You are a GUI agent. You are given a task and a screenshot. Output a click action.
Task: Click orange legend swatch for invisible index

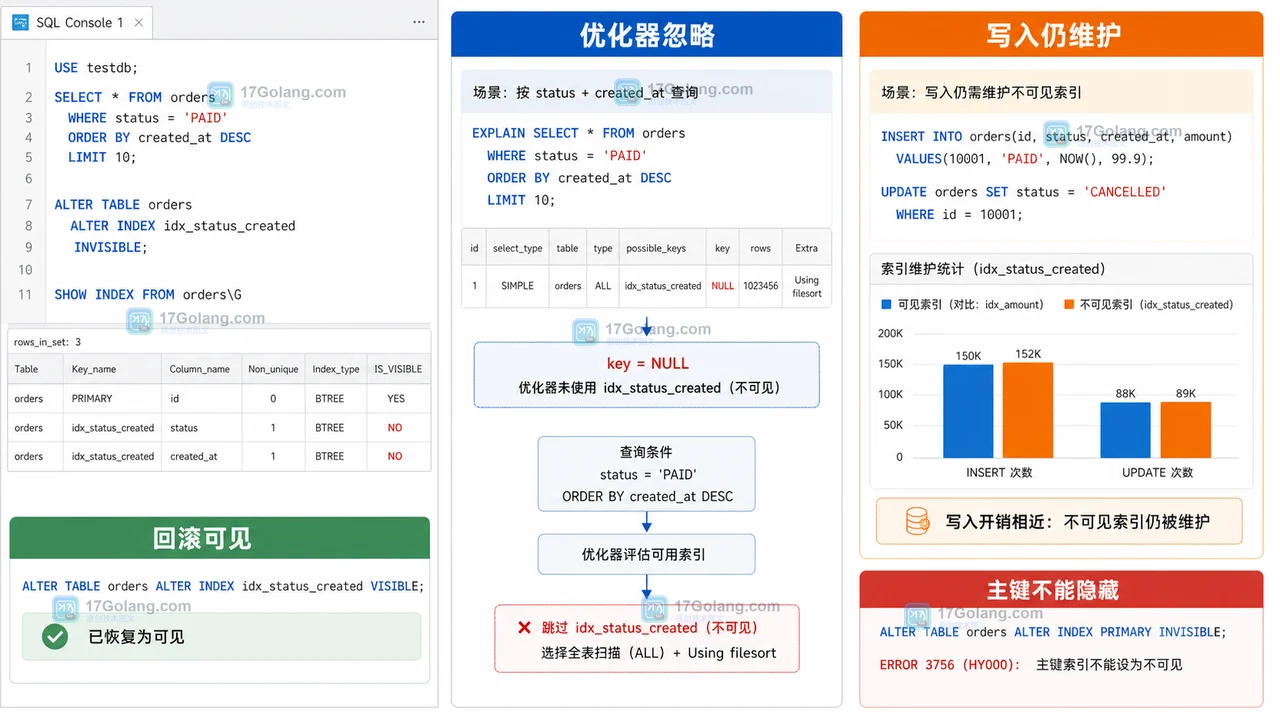pyautogui.click(x=1069, y=304)
